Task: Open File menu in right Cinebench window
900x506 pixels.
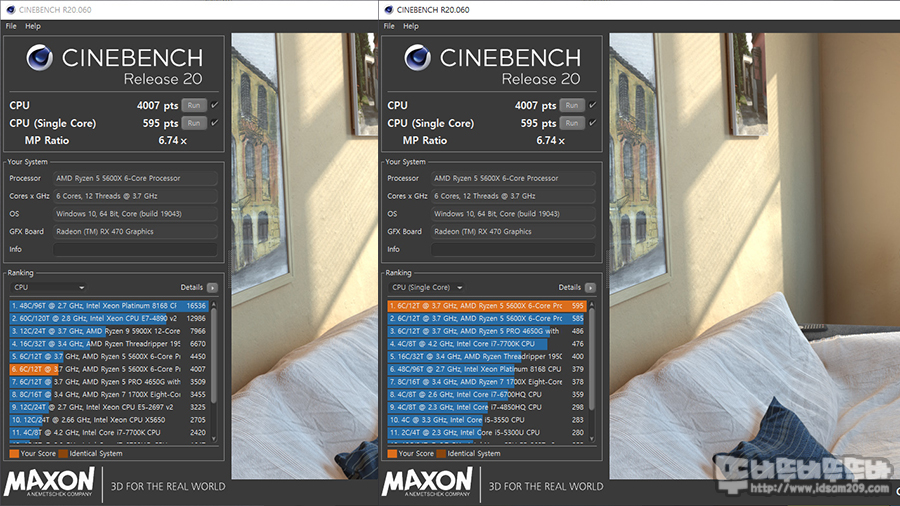Action: click(389, 26)
